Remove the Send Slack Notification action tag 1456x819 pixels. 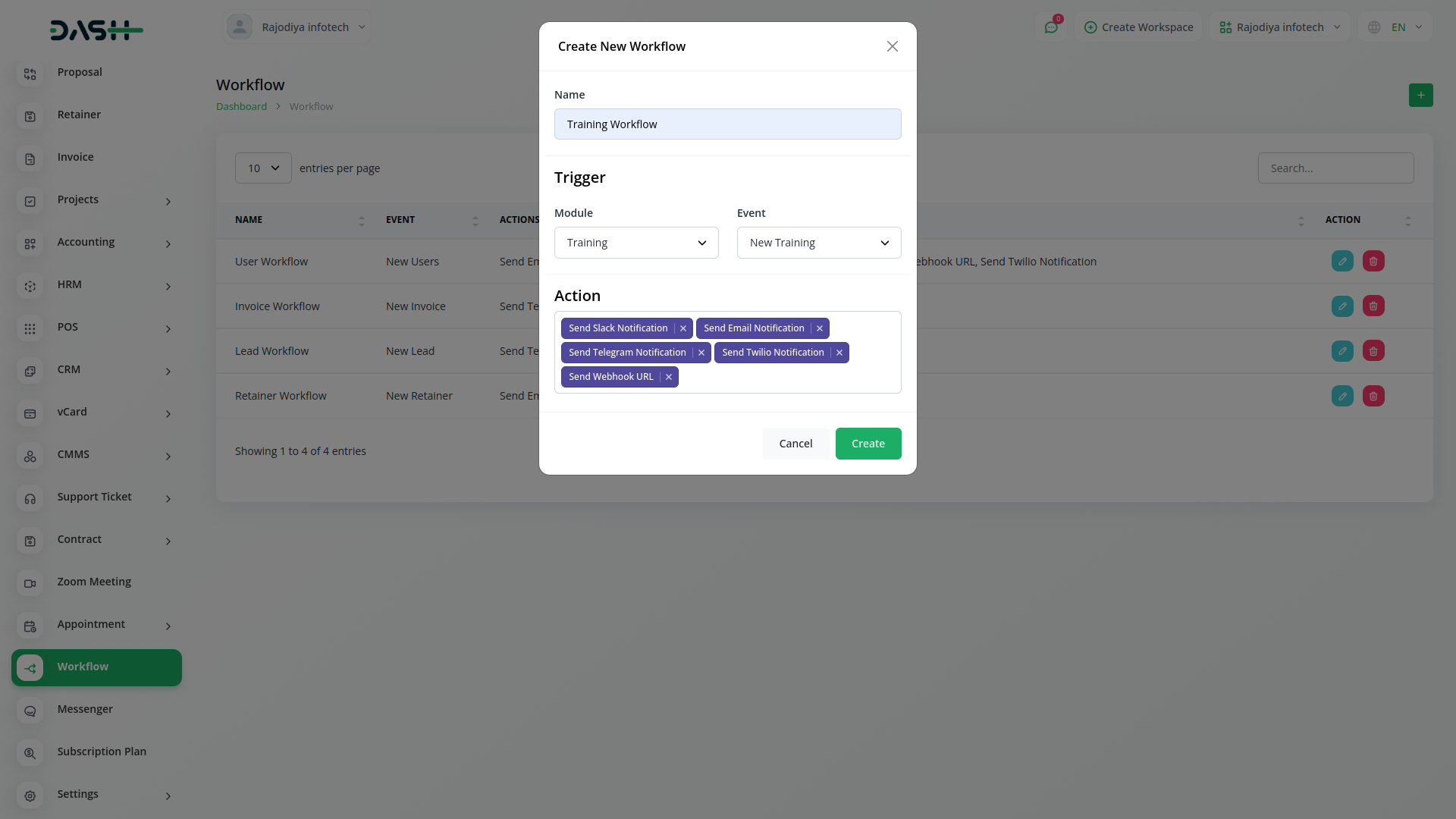tap(682, 328)
